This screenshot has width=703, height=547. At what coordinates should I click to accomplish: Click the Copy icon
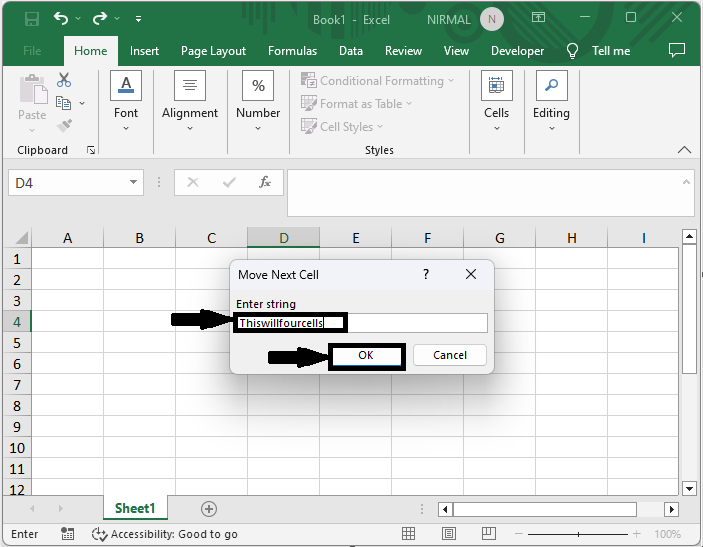click(63, 103)
